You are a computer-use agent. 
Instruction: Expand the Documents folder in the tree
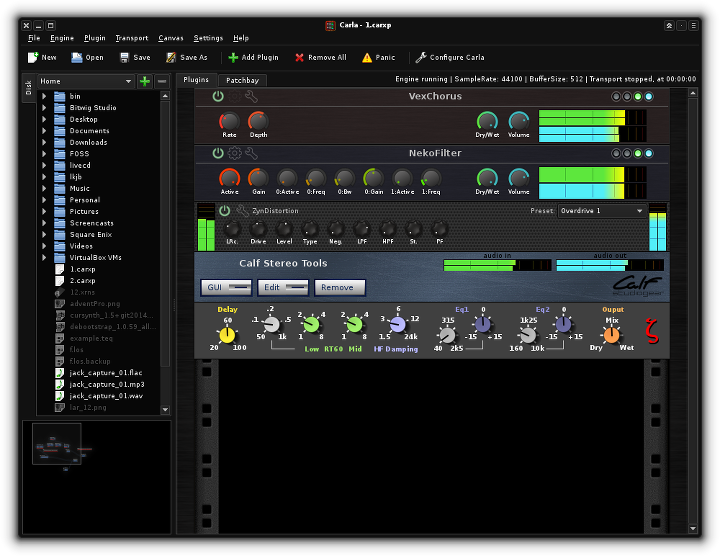(44, 131)
